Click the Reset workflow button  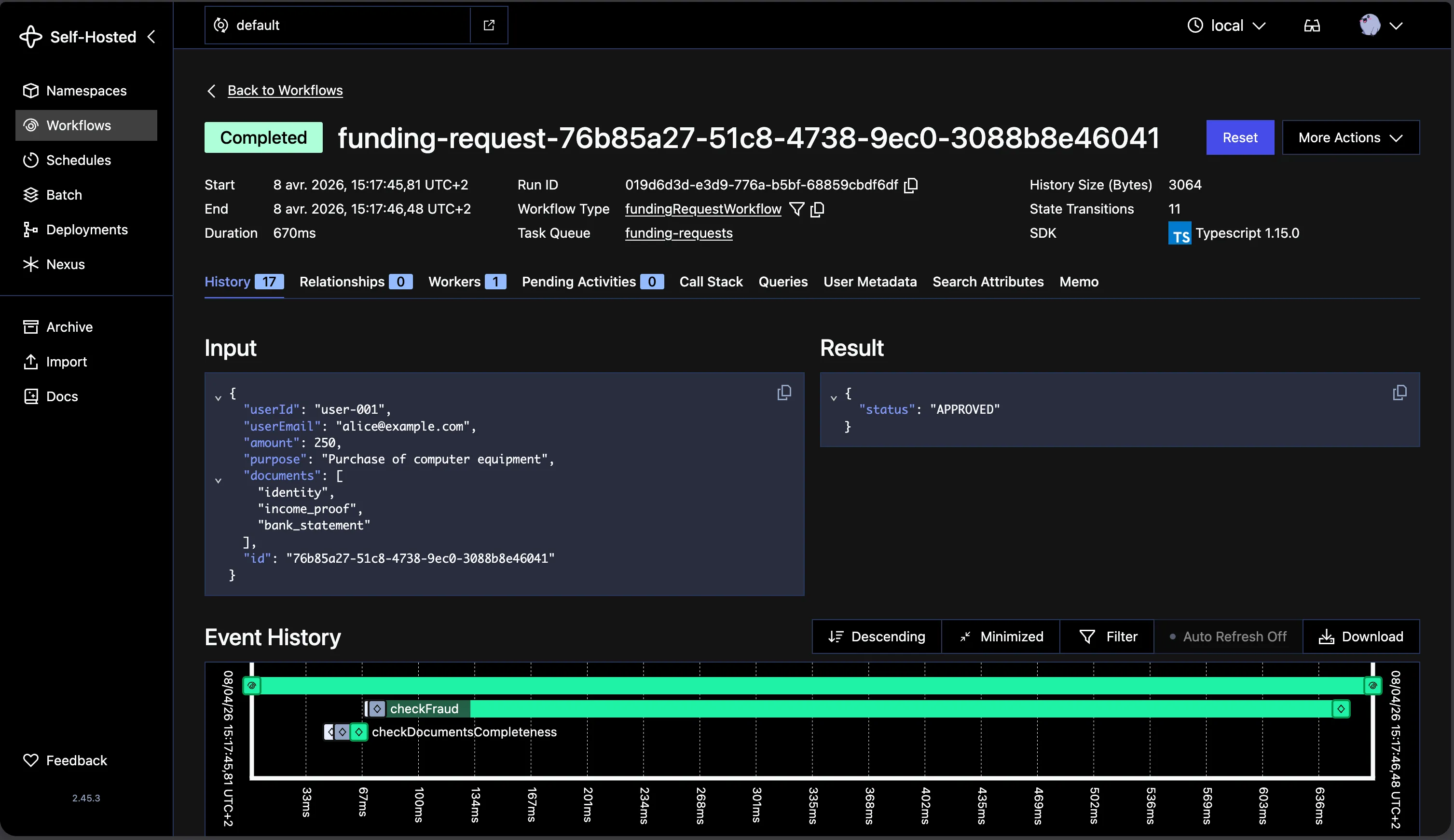(1239, 137)
